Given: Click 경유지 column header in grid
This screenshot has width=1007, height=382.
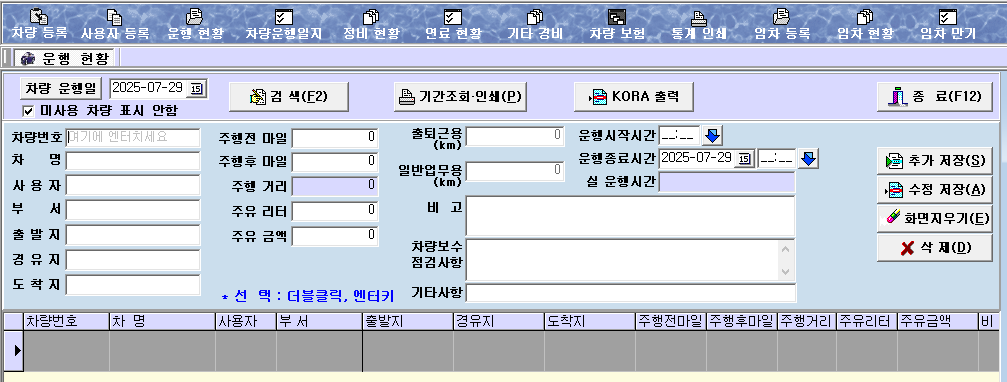Looking at the screenshot, I should (x=499, y=322).
